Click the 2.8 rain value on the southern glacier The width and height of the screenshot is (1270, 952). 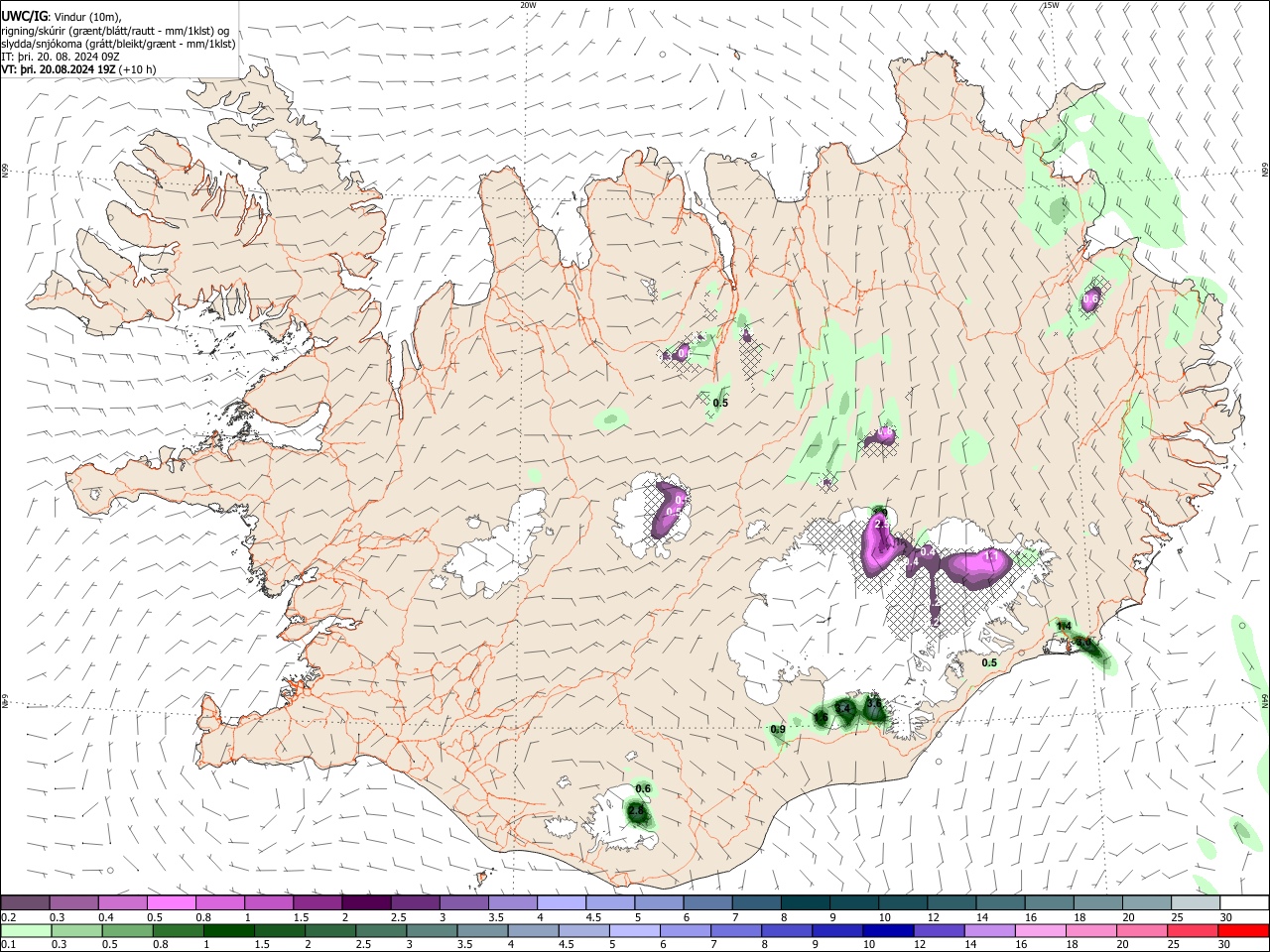(x=637, y=810)
